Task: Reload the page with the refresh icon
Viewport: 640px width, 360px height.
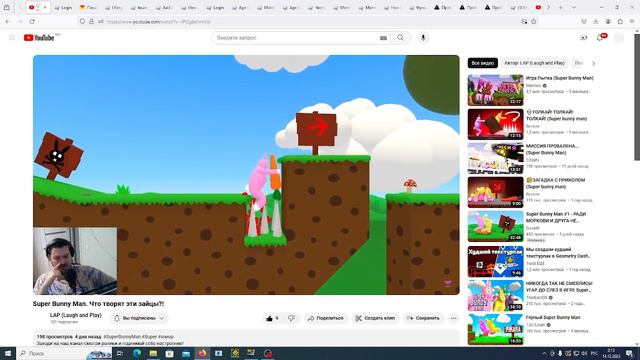Action: point(32,22)
